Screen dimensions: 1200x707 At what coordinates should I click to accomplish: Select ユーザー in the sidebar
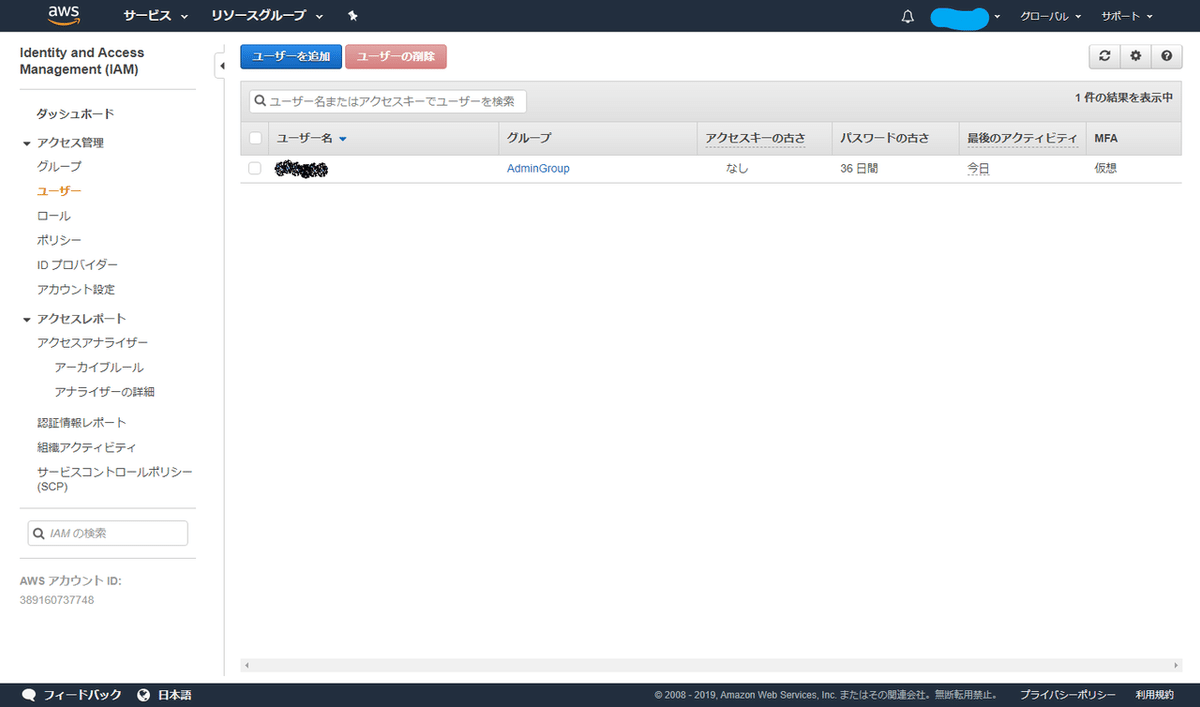pos(59,191)
